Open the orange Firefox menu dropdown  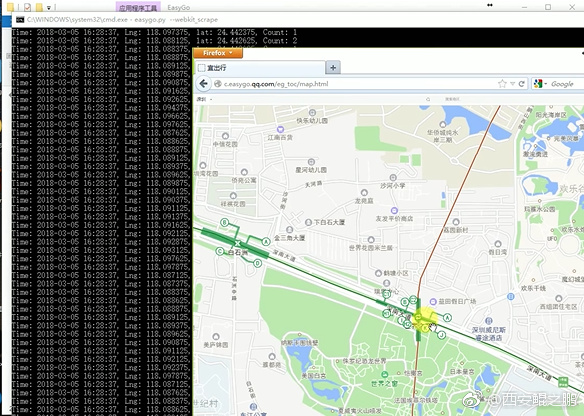[218, 53]
